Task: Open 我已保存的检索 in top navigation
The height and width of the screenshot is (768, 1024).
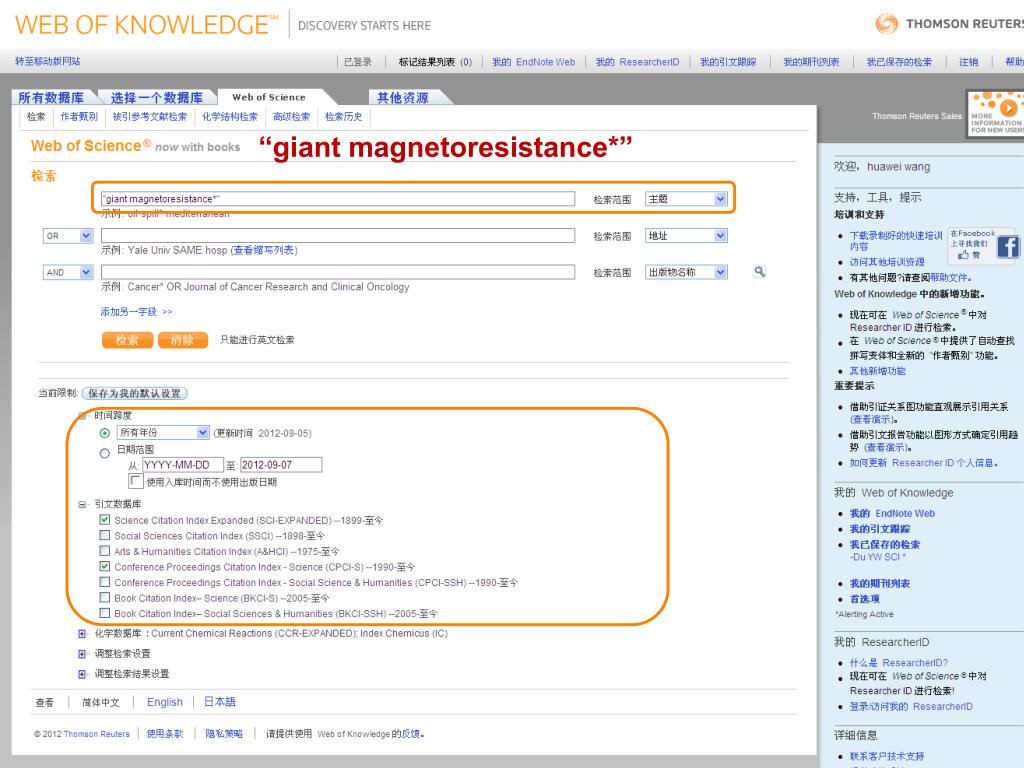Action: 899,62
